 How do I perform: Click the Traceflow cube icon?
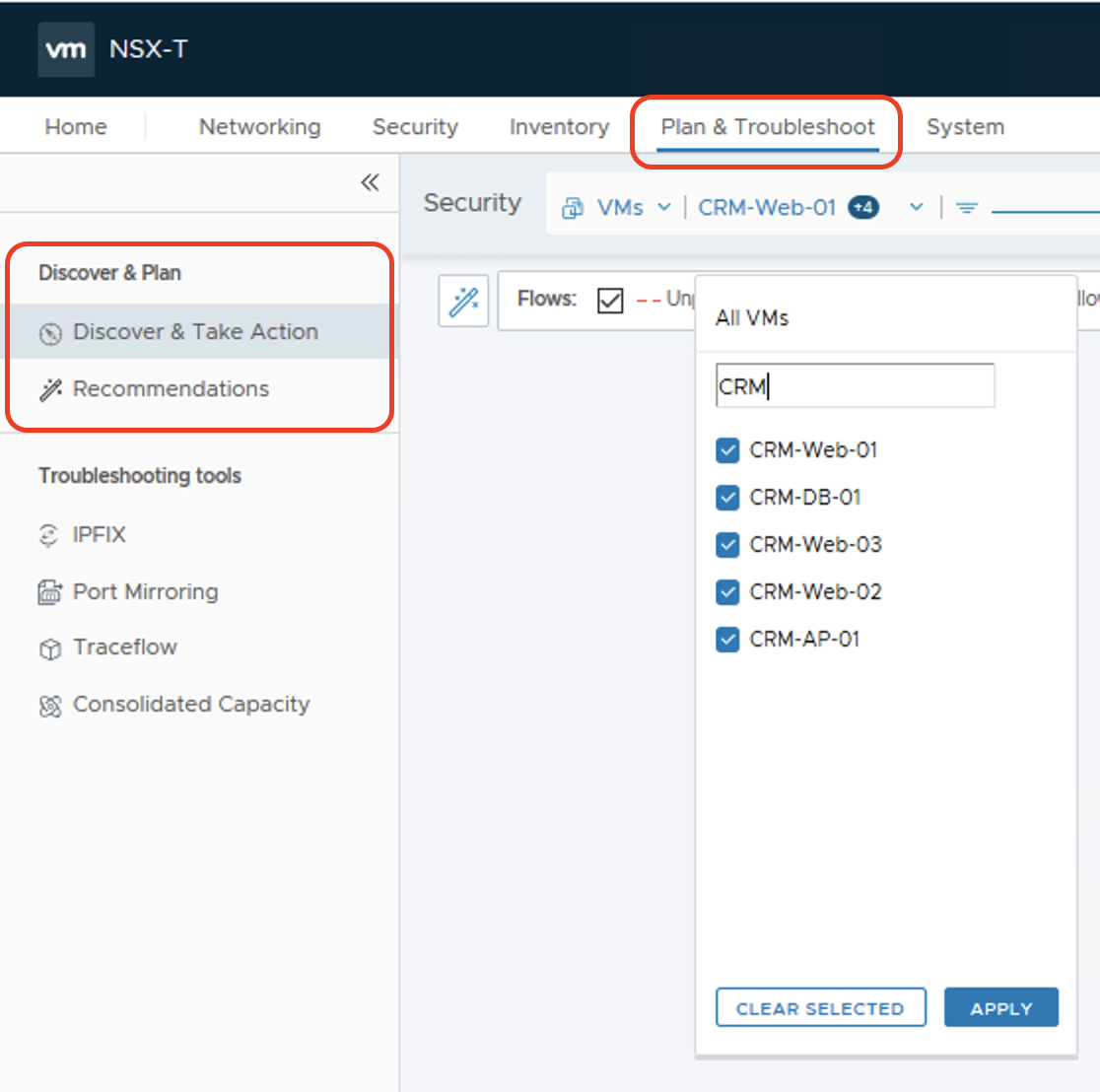(x=50, y=648)
